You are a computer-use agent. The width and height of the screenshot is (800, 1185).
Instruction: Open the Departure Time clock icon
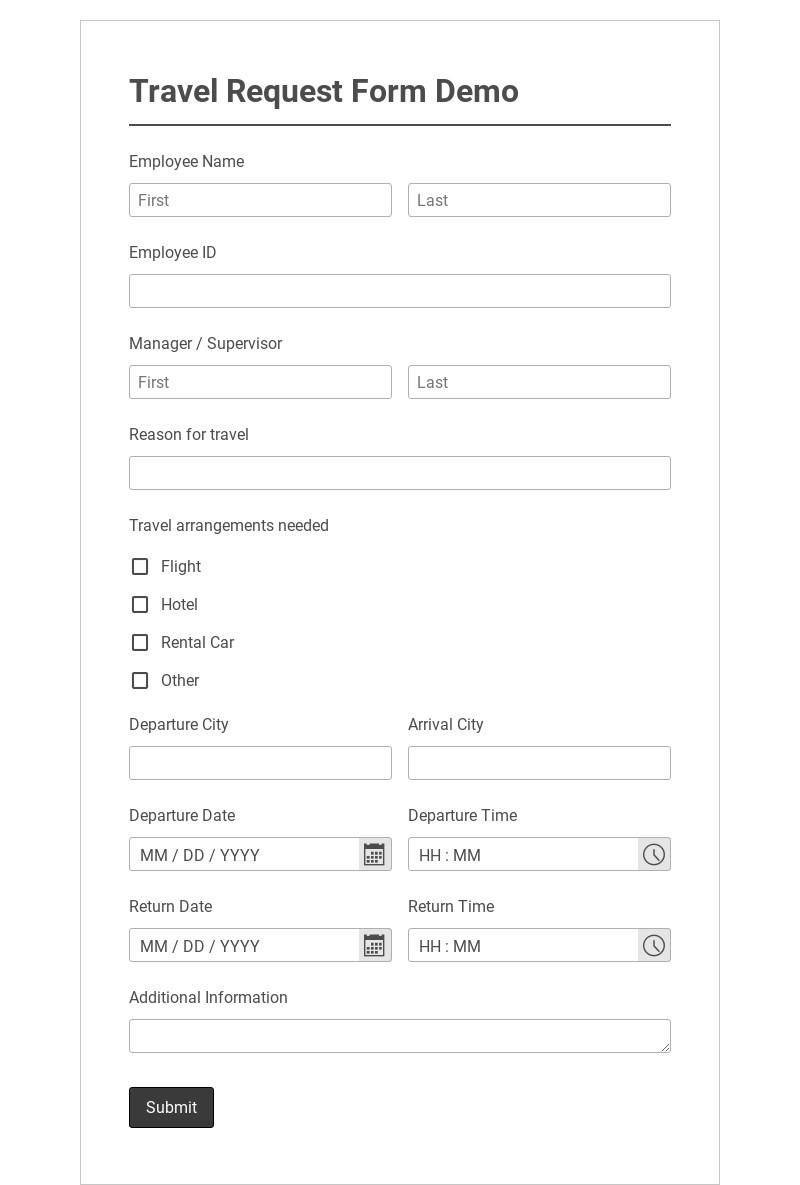[654, 855]
